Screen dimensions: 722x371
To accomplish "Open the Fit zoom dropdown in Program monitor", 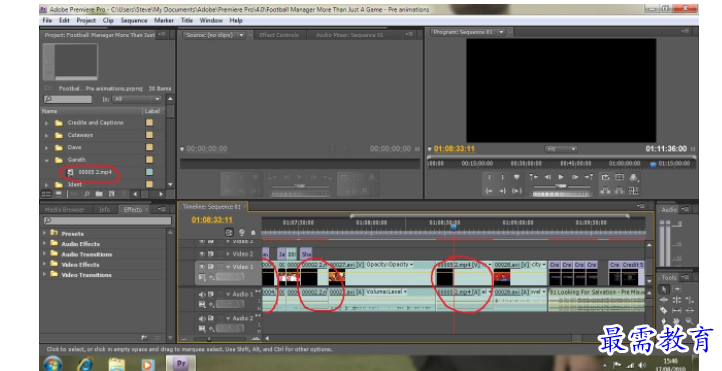I will point(561,149).
